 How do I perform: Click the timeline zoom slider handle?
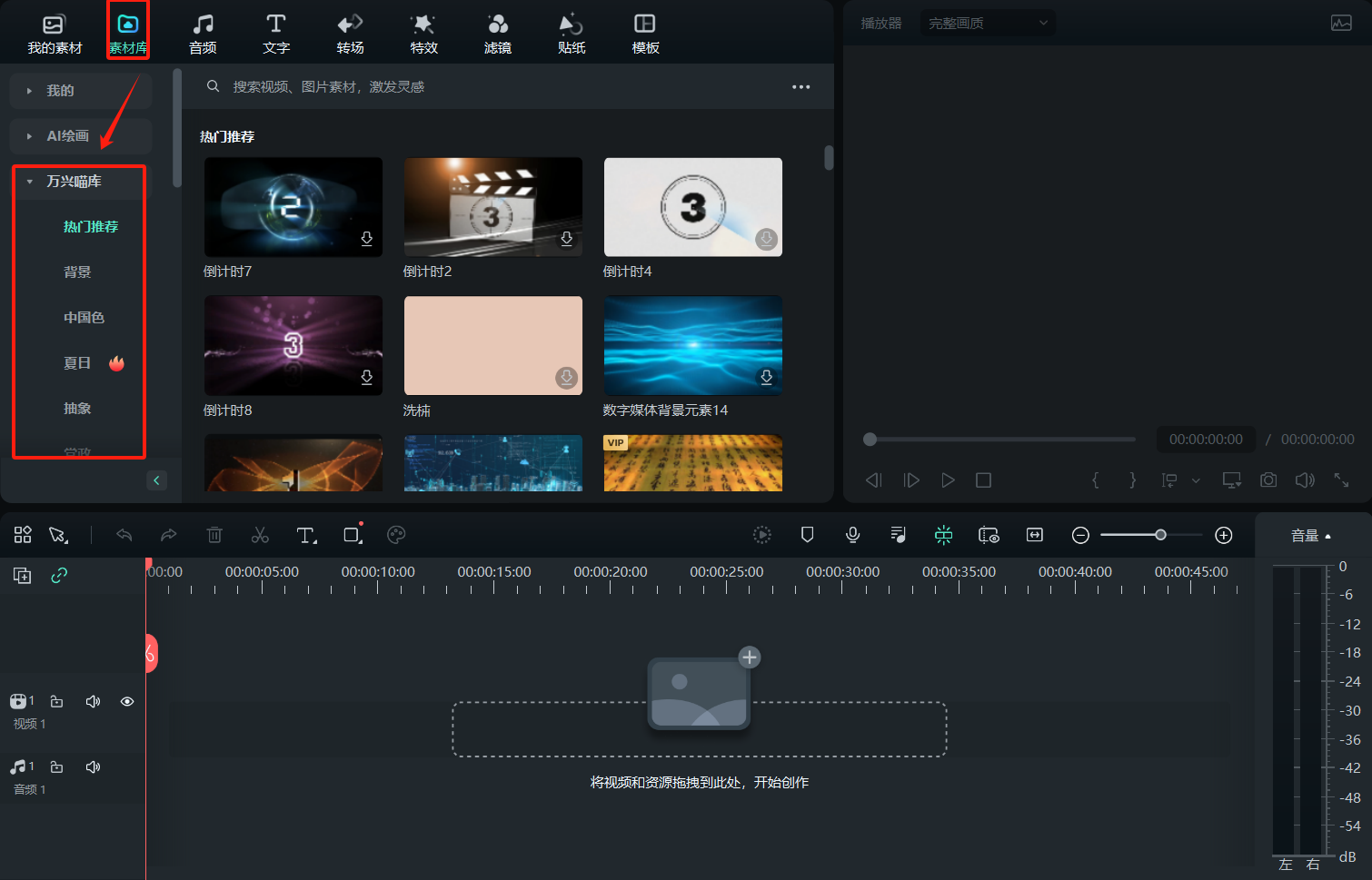tap(1160, 535)
